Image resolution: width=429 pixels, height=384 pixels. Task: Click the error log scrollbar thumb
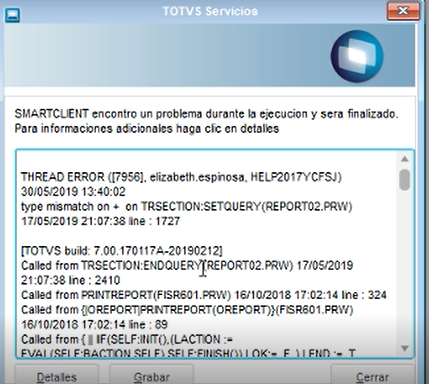coord(405,180)
